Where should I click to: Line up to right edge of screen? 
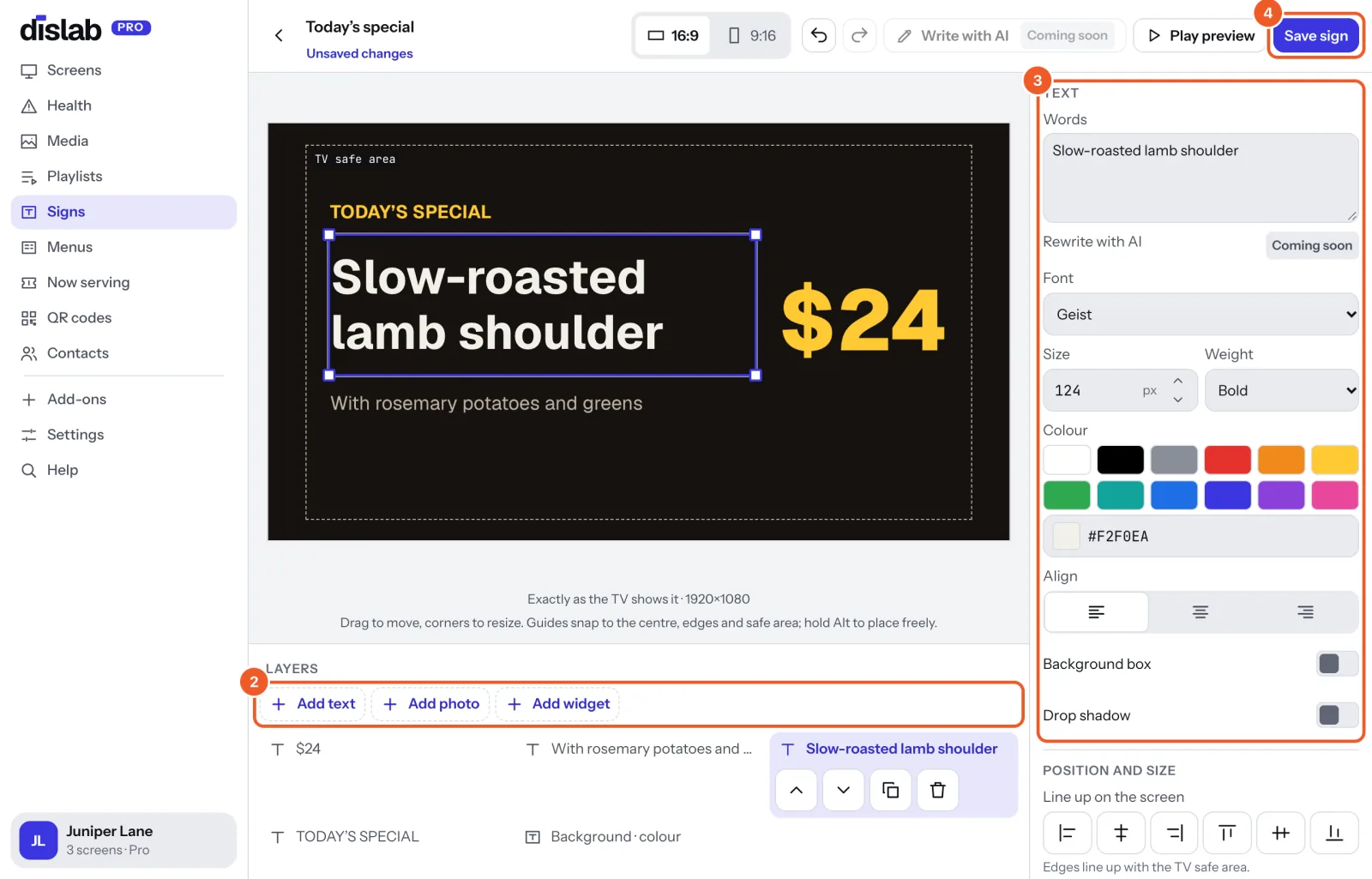1174,833
